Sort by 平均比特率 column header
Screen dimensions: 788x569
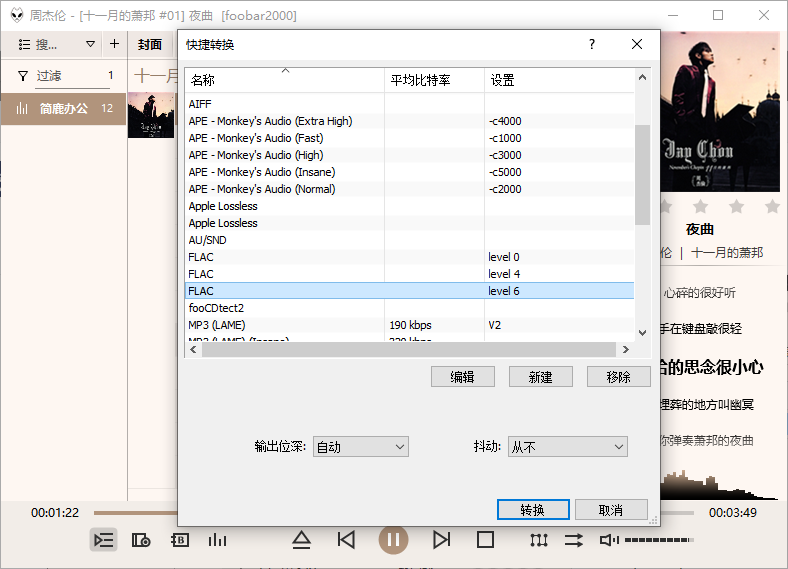pos(435,80)
